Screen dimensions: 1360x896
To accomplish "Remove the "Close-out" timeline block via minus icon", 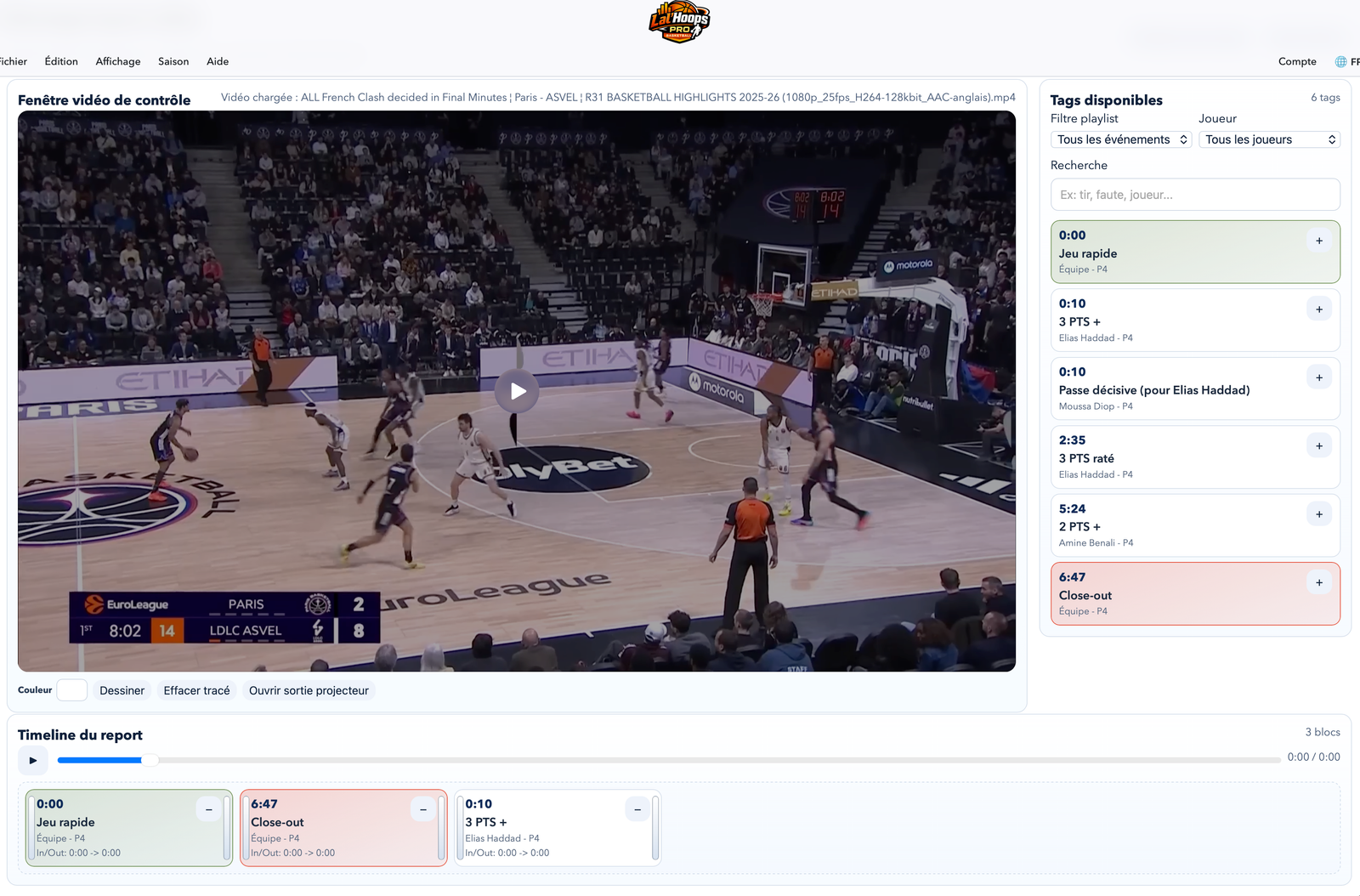I will pos(422,809).
